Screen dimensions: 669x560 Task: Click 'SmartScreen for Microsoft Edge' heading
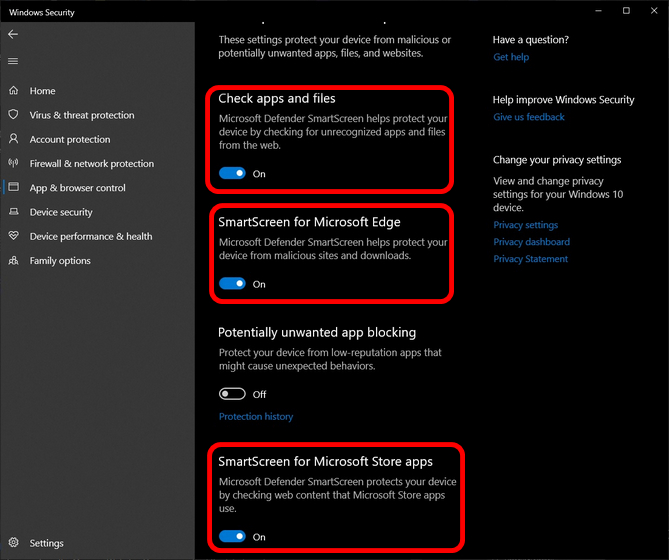(x=309, y=222)
